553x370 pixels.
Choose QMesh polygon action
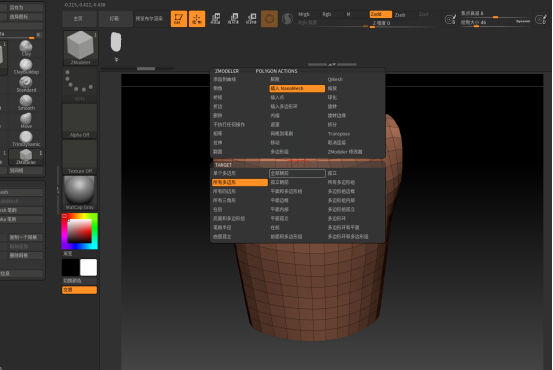click(335, 79)
